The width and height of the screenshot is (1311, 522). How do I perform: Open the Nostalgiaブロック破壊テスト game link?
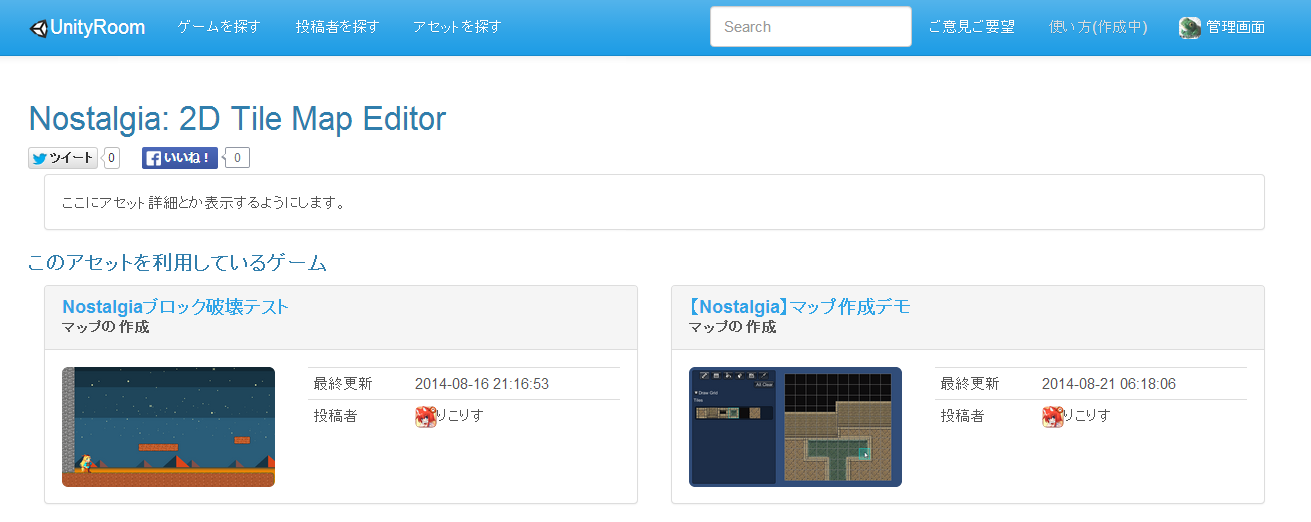176,307
